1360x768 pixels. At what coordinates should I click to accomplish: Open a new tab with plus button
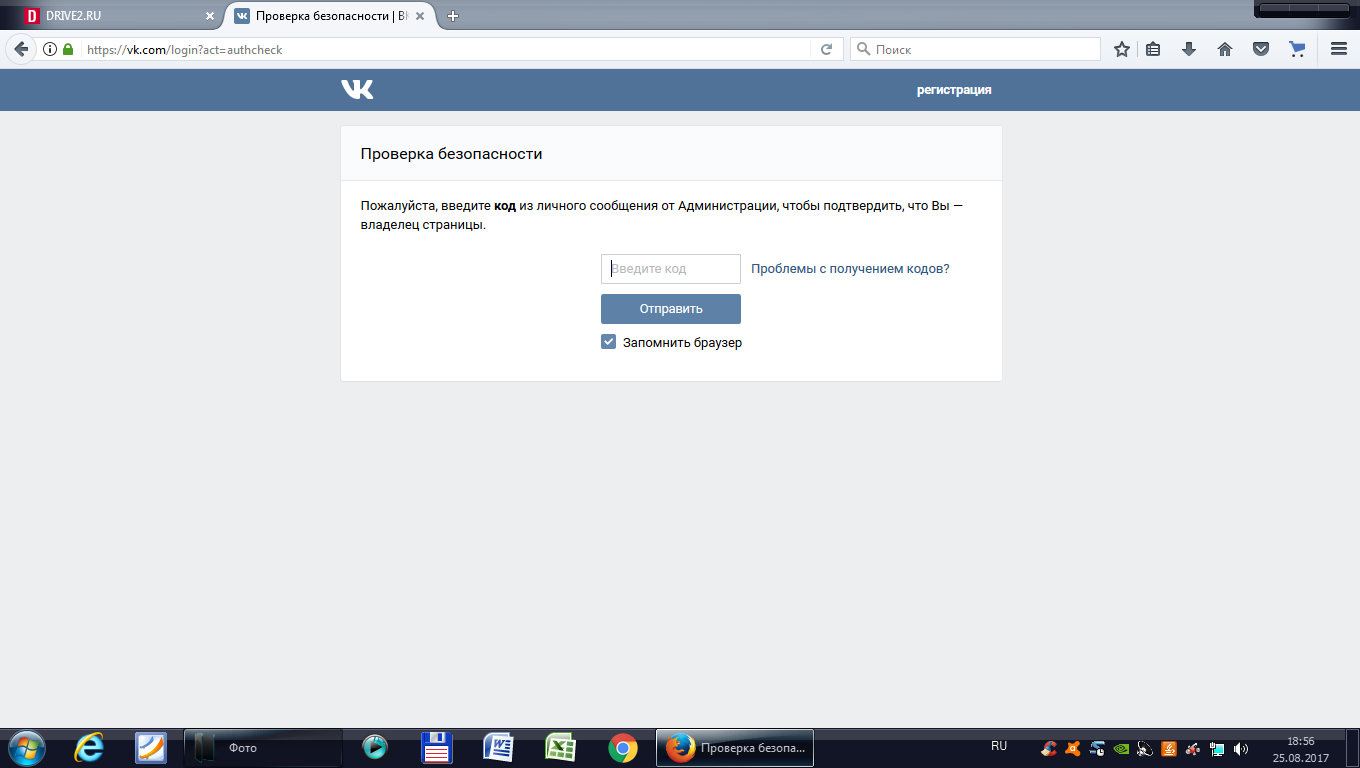[453, 16]
